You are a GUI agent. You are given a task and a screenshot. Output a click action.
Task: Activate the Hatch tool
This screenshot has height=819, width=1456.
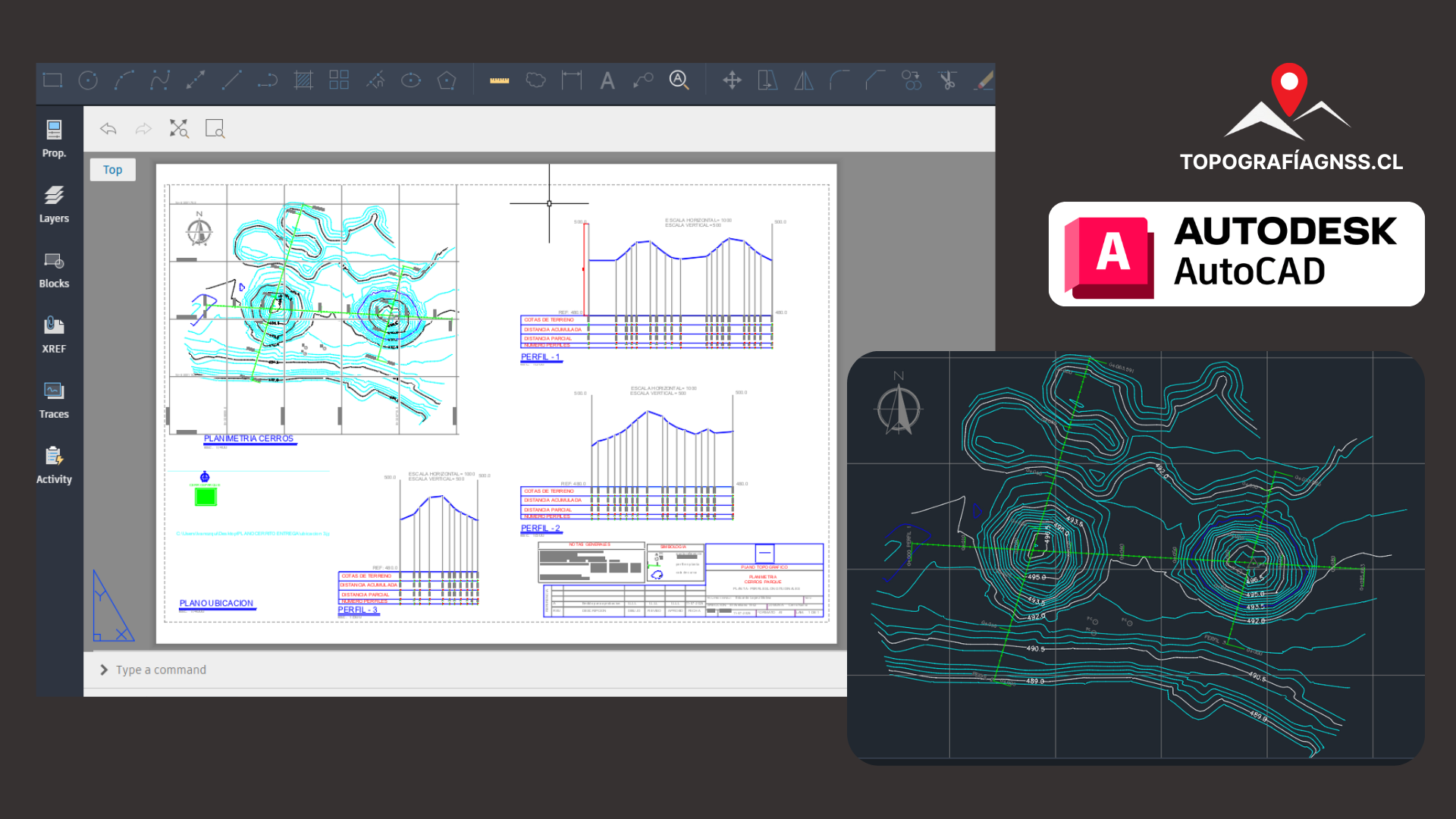[303, 80]
